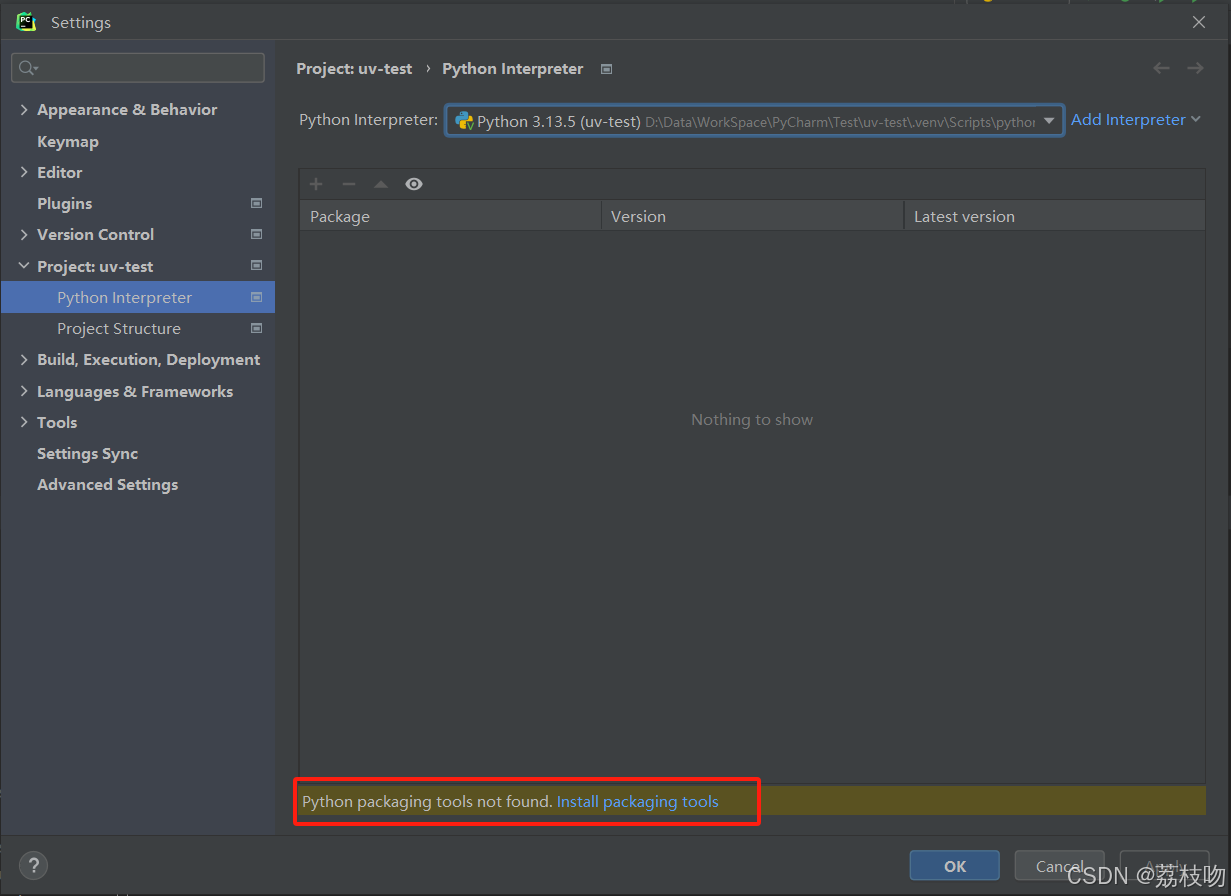Click the forward navigation arrow
Screen dimensions: 1231x896
[1195, 68]
